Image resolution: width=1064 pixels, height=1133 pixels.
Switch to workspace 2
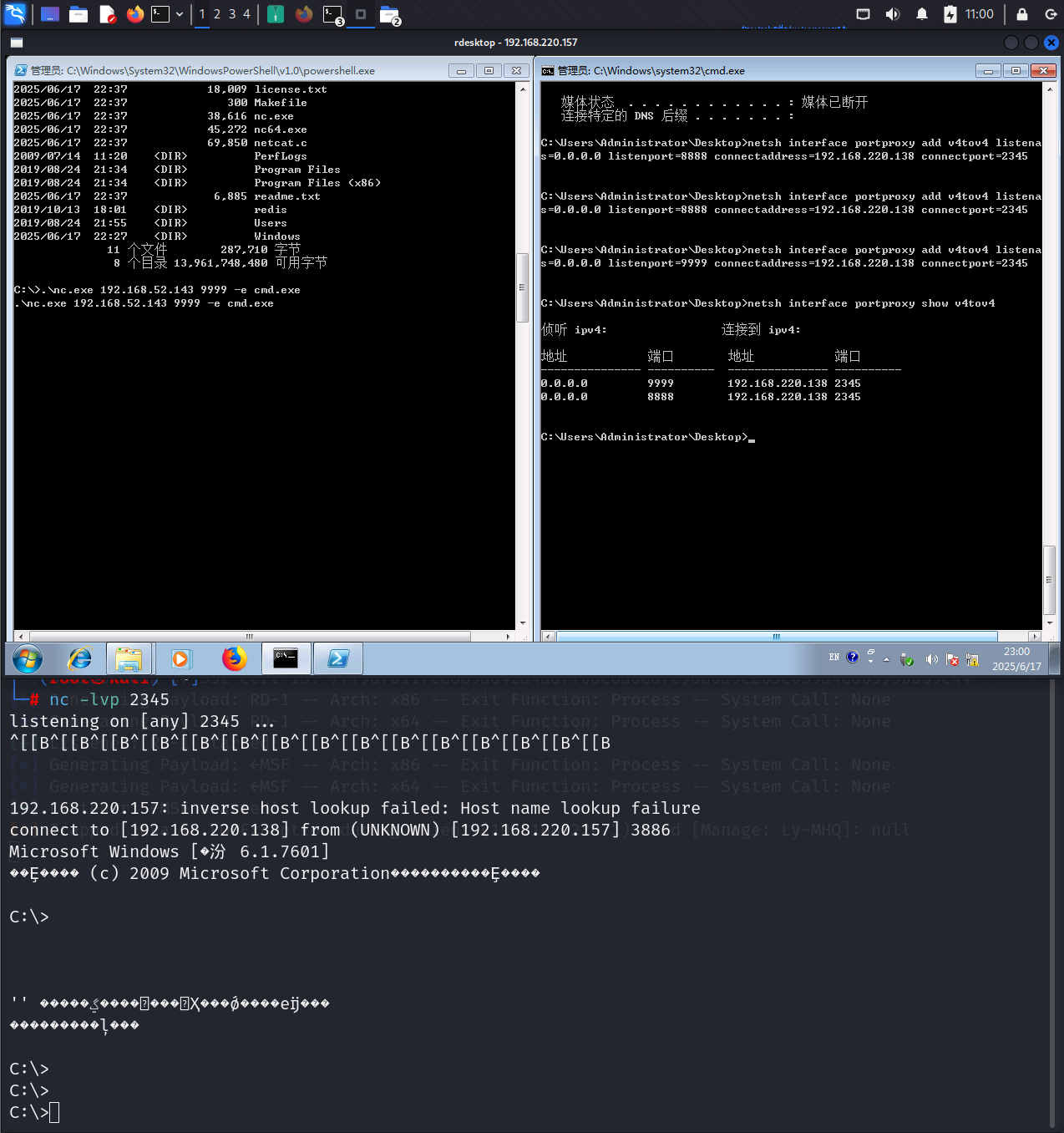pos(217,14)
